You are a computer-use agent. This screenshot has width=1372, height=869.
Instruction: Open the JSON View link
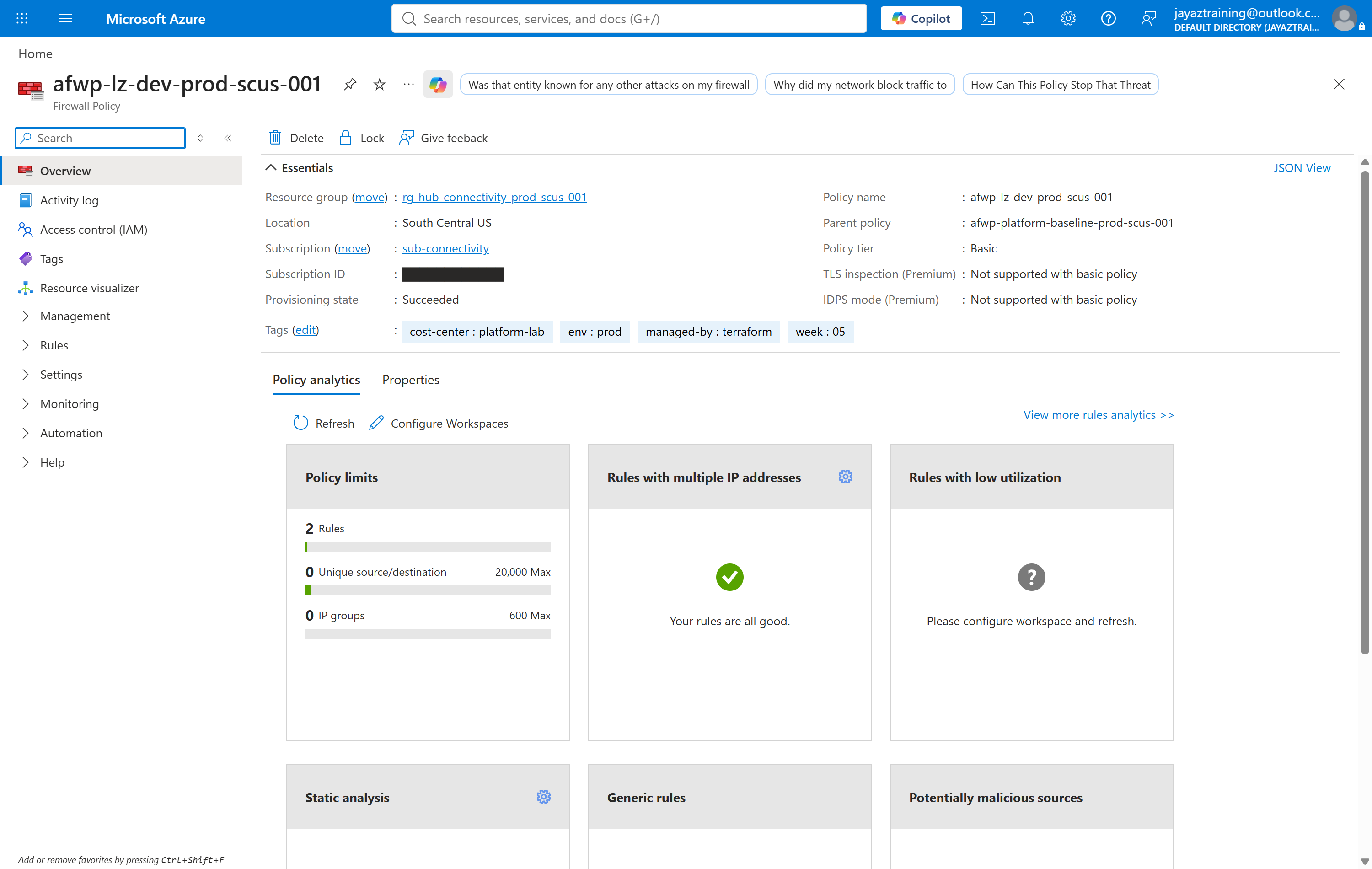click(1302, 167)
